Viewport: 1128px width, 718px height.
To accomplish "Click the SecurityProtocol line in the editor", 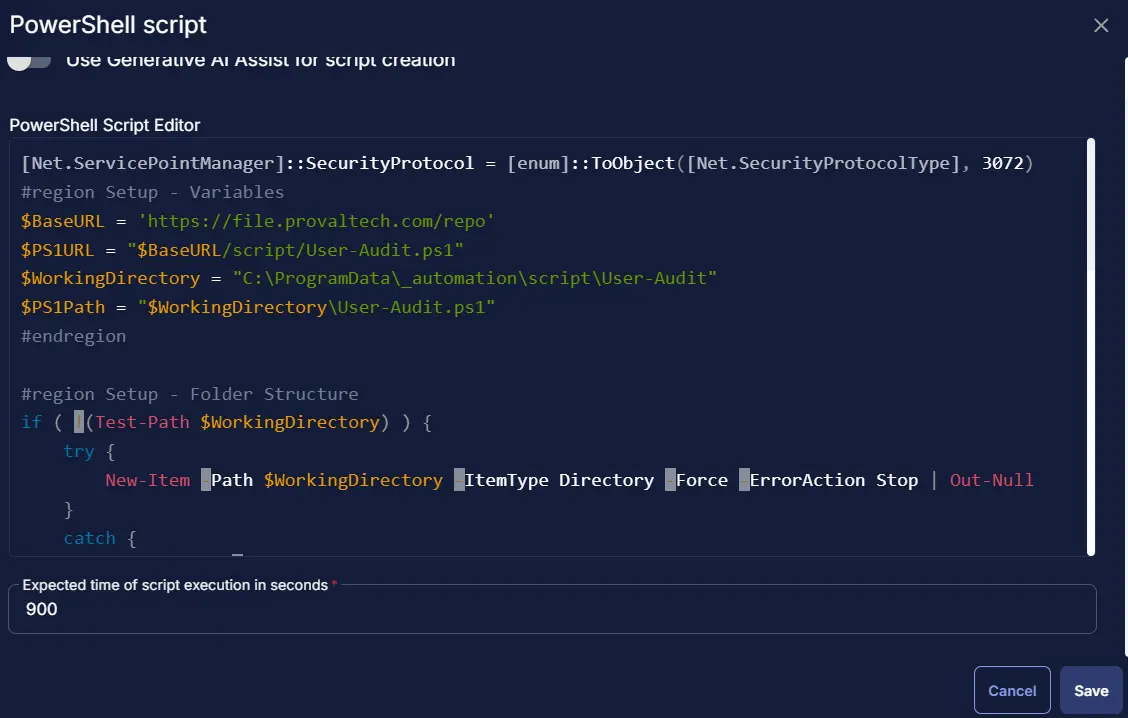I will coord(527,163).
